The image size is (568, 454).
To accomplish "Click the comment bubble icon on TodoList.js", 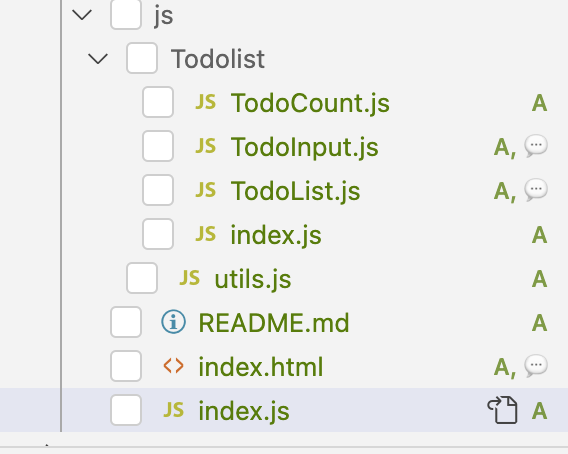I will pos(536,190).
